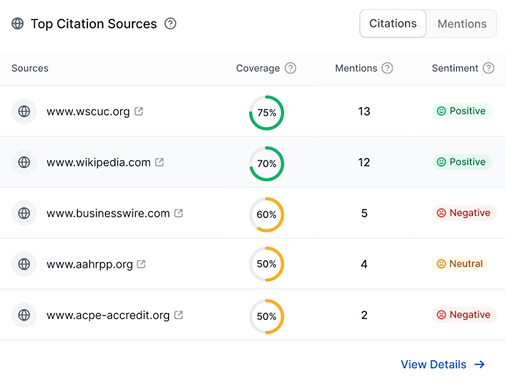Click the arrow icon next to View Details
Image resolution: width=505 pixels, height=390 pixels.
479,364
